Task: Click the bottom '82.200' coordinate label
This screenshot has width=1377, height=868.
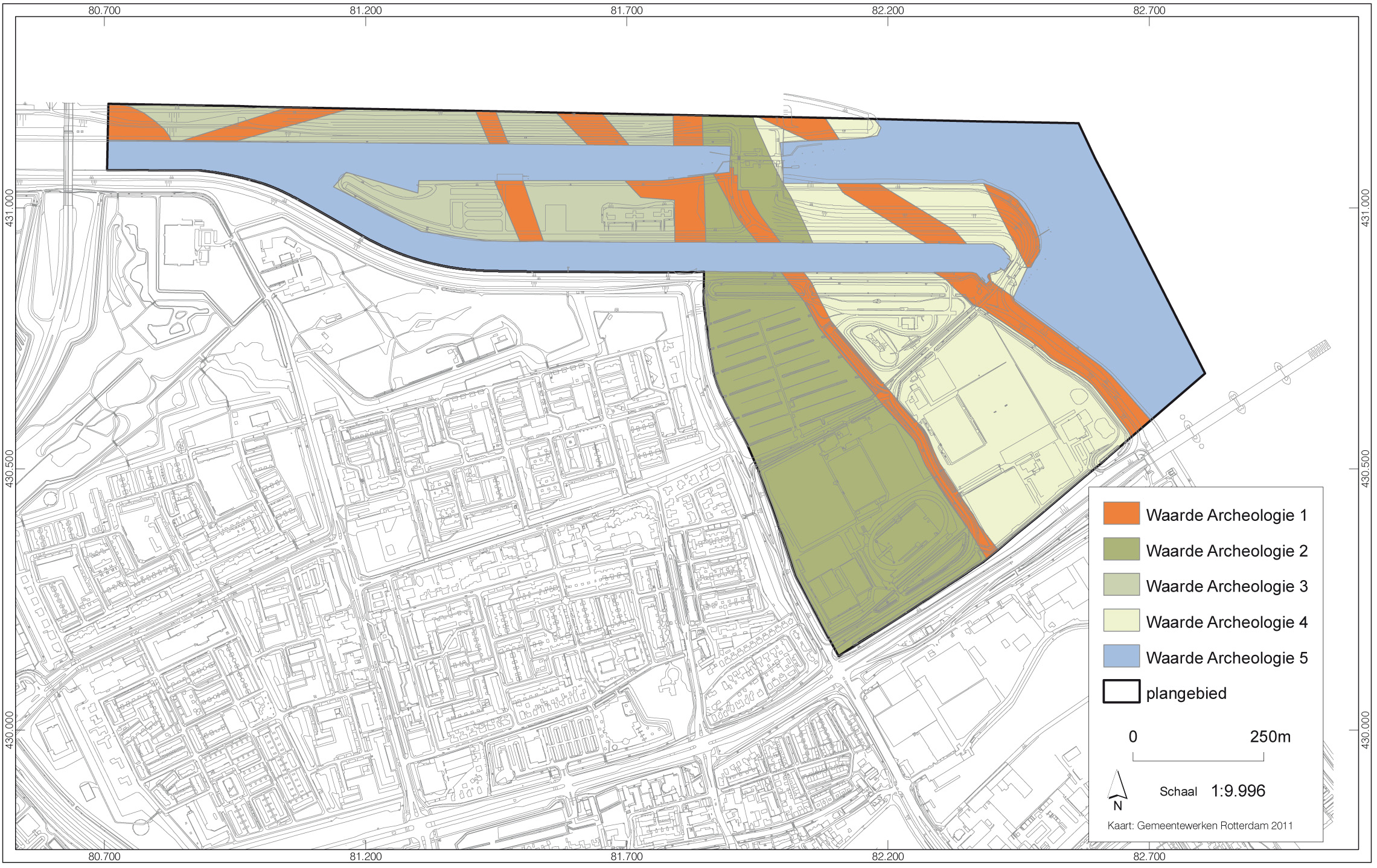Action: (888, 857)
